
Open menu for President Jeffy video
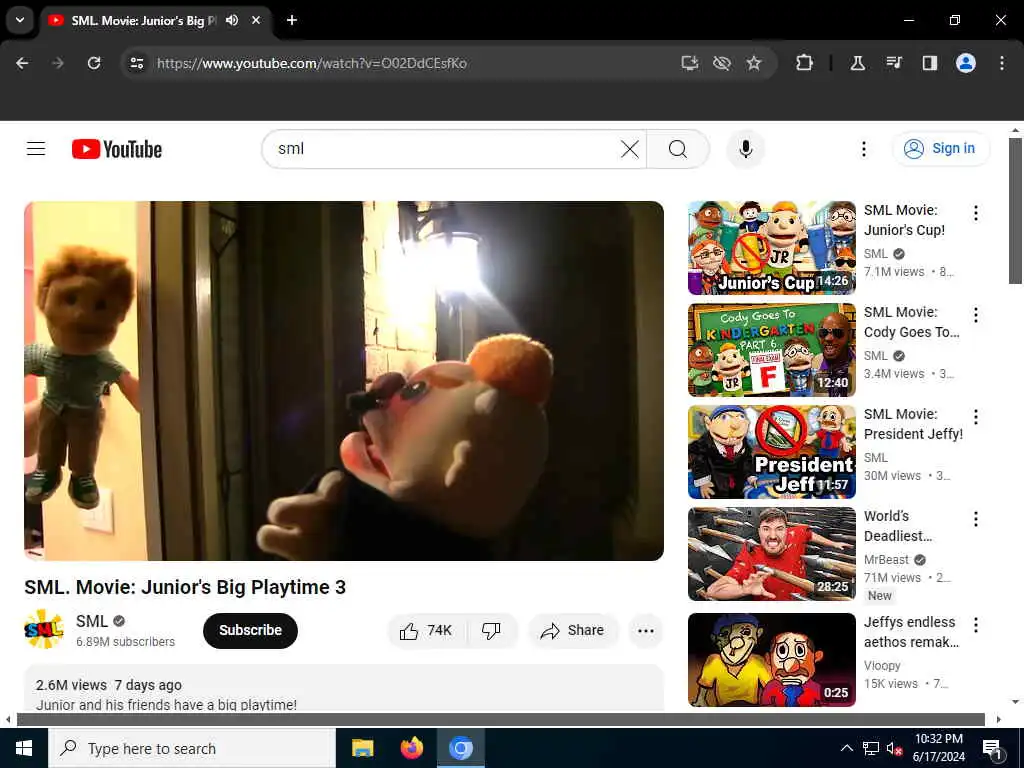point(976,417)
